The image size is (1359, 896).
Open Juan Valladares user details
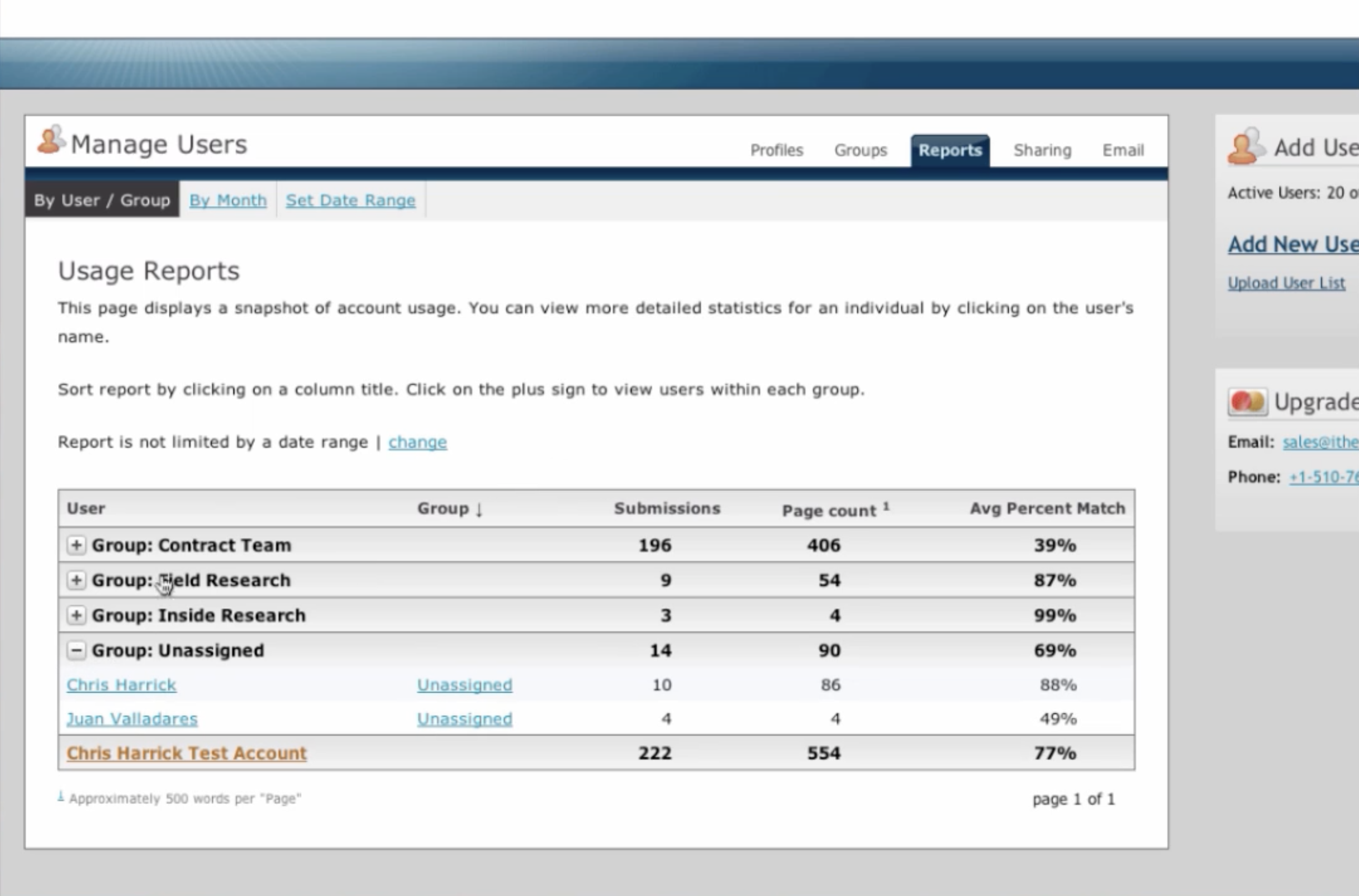tap(132, 719)
